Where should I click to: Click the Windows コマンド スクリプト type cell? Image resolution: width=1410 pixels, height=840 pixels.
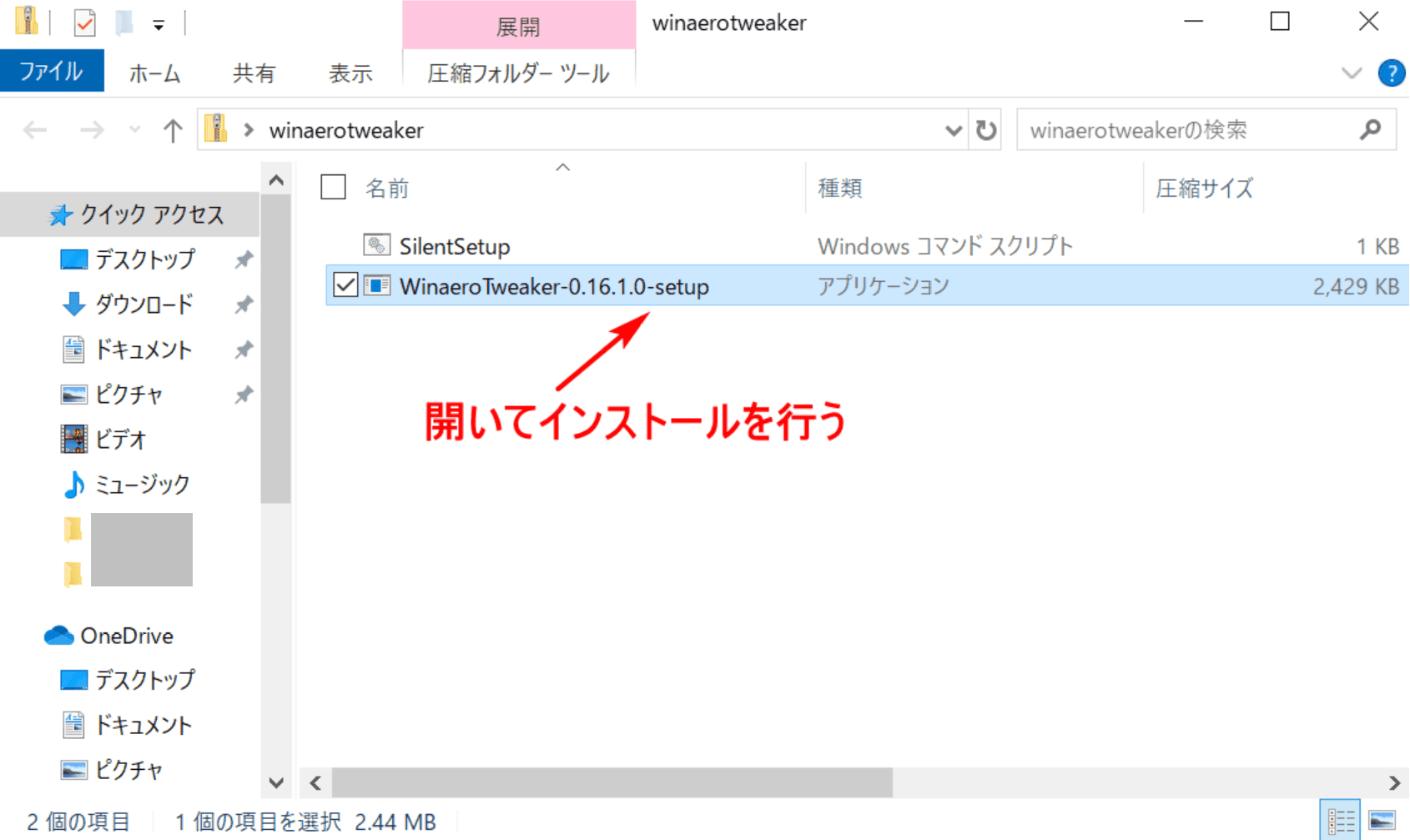tap(944, 247)
